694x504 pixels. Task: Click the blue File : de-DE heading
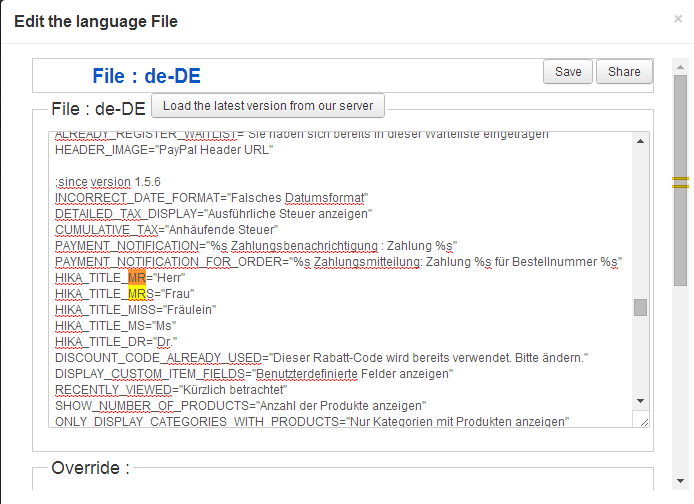pos(153,75)
